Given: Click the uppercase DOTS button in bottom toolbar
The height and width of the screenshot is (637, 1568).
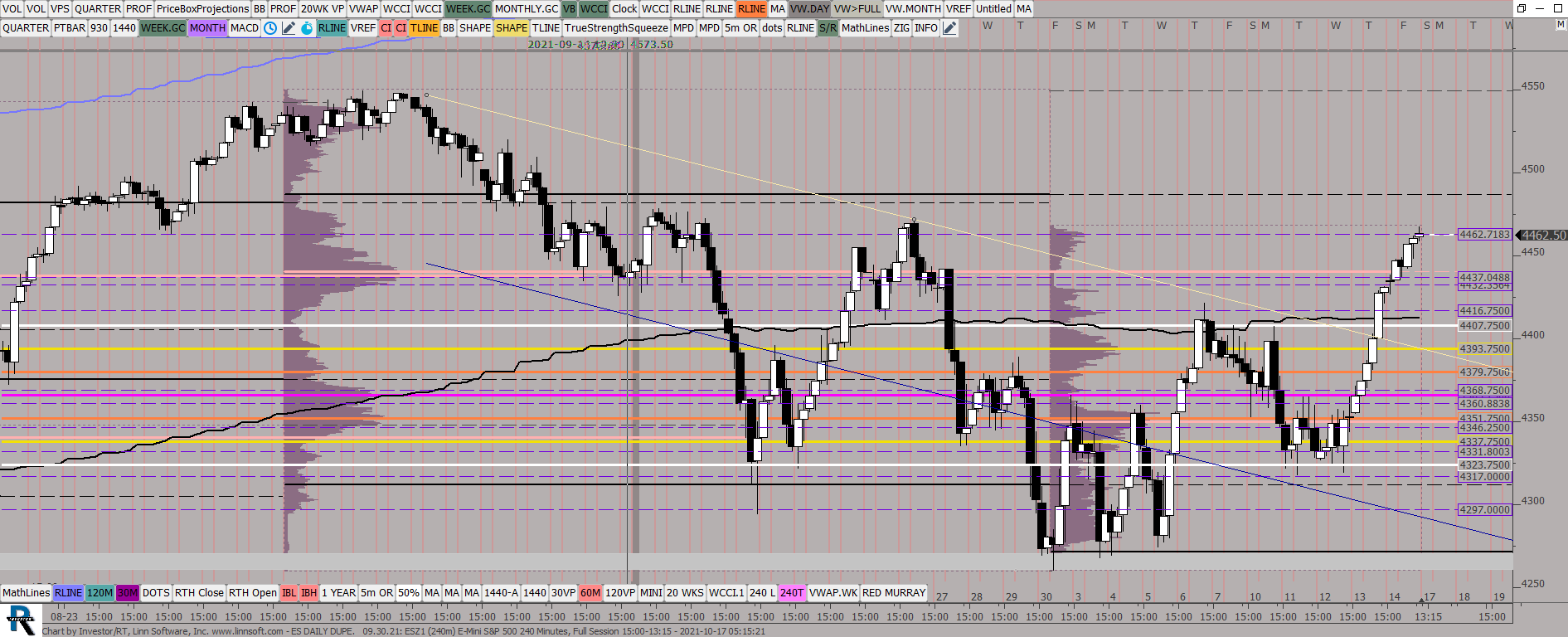Looking at the screenshot, I should pos(156,593).
